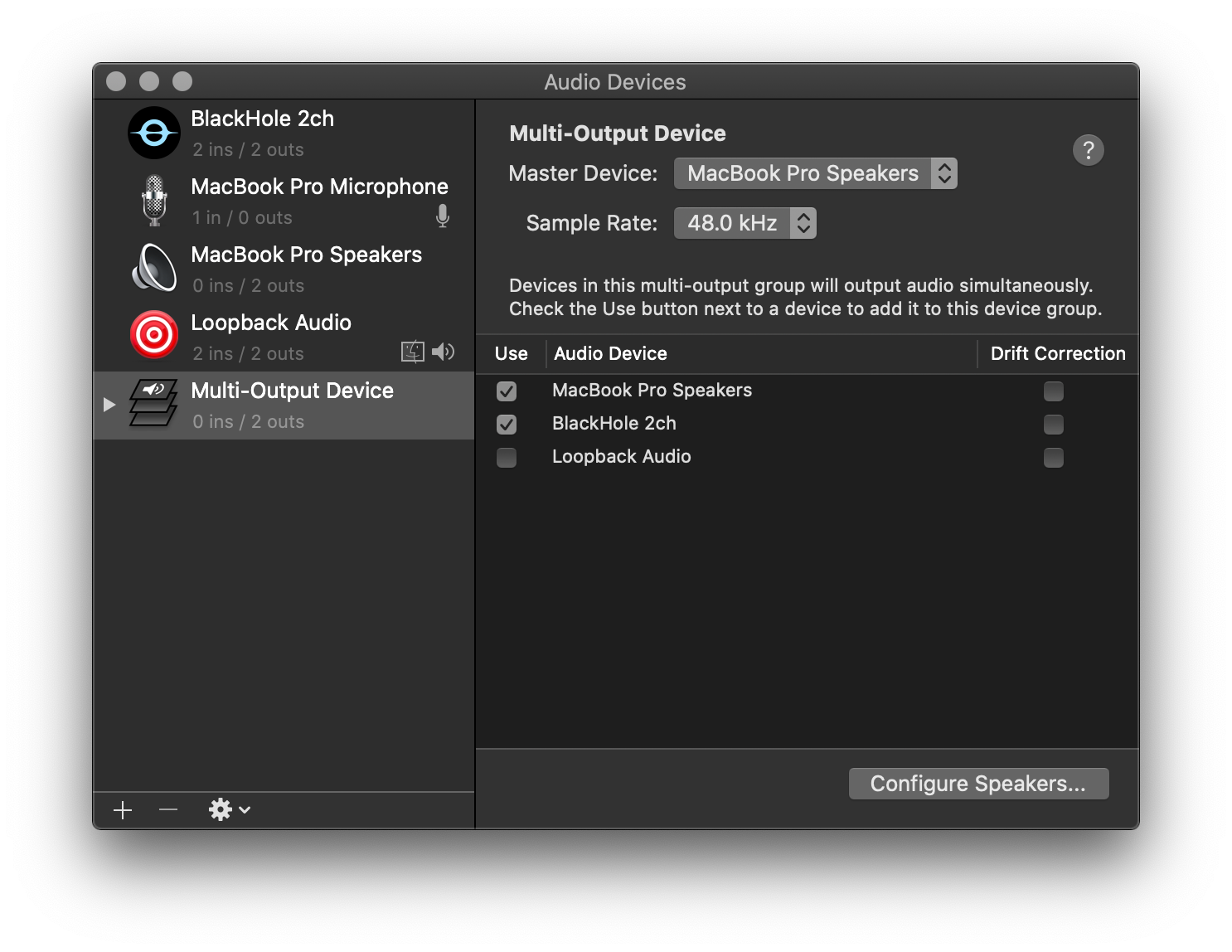Expand the Multi-Output Device disclosure triangle
The width and height of the screenshot is (1232, 952).
coord(109,405)
